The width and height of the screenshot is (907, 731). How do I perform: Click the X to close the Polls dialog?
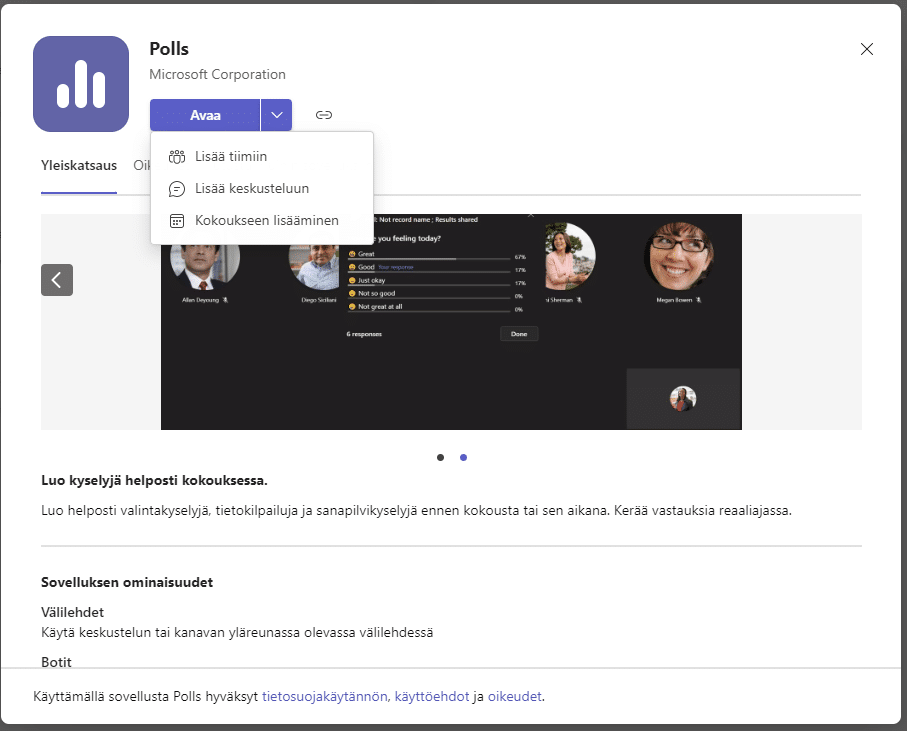[866, 48]
